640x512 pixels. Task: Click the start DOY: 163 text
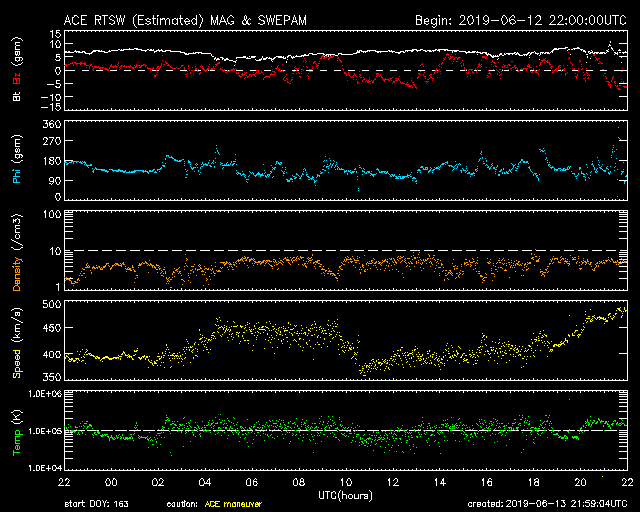(96, 504)
